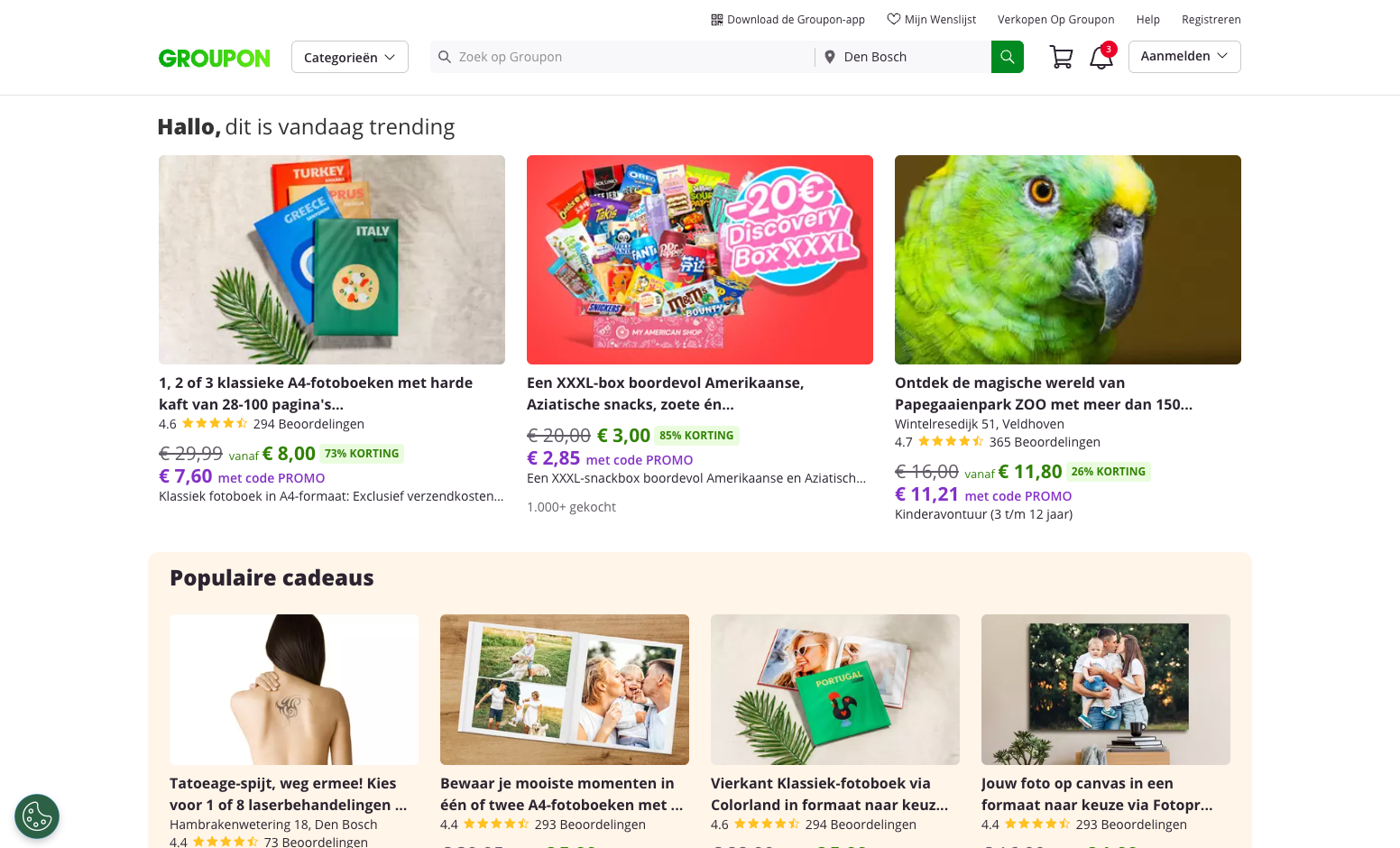Click the Registreren link

[1211, 19]
